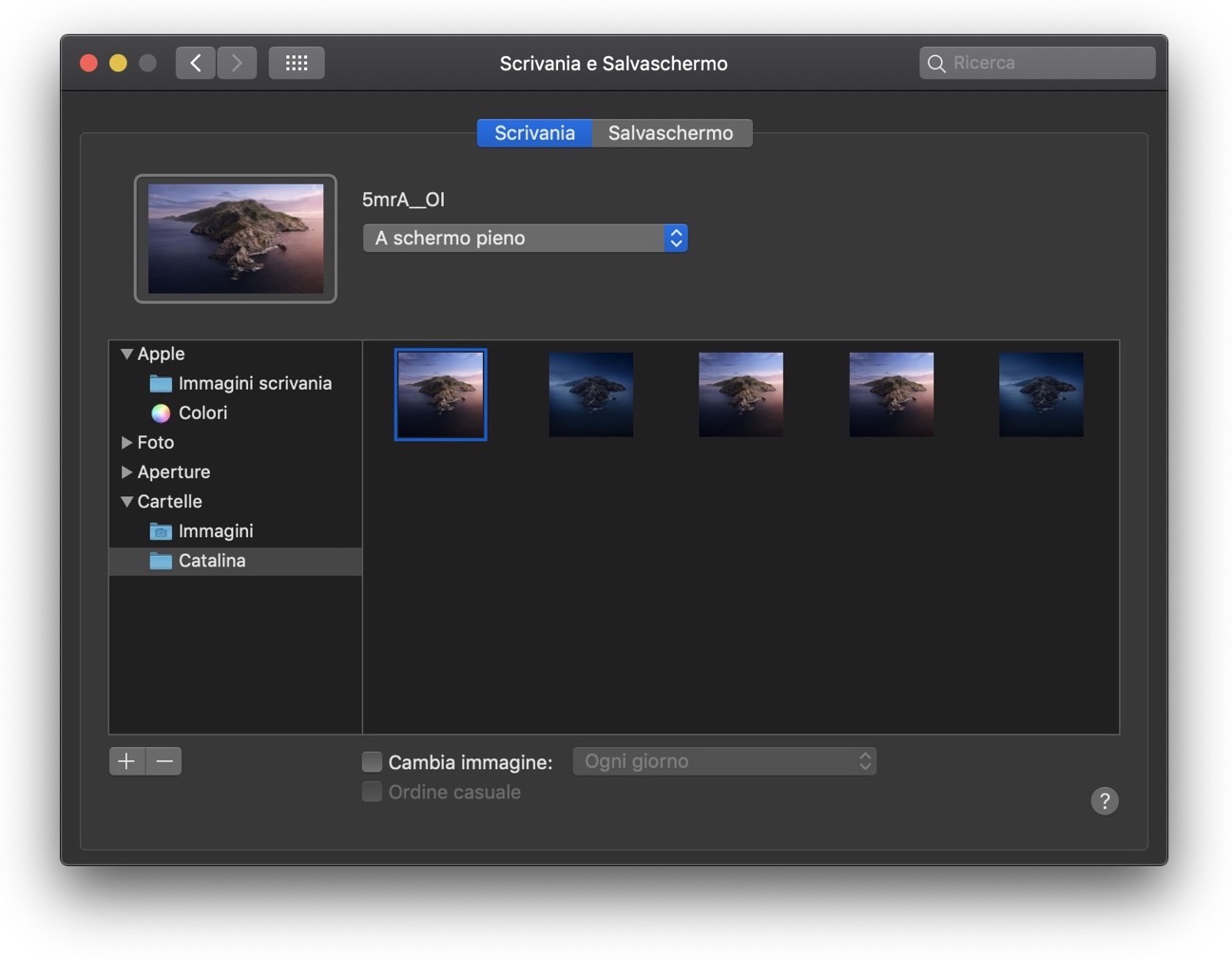
Task: Select the fifth Catalina wallpaper thumbnail
Action: pyautogui.click(x=1042, y=394)
